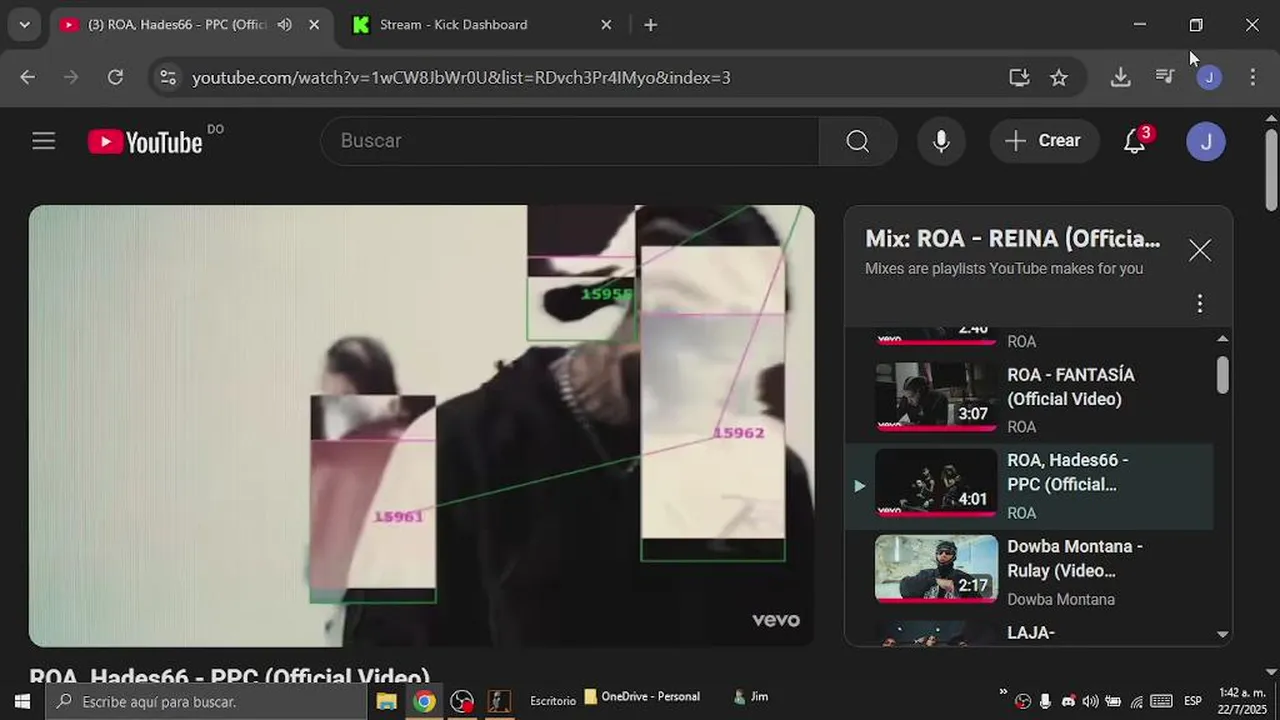Open the Crear menu button

[1044, 141]
